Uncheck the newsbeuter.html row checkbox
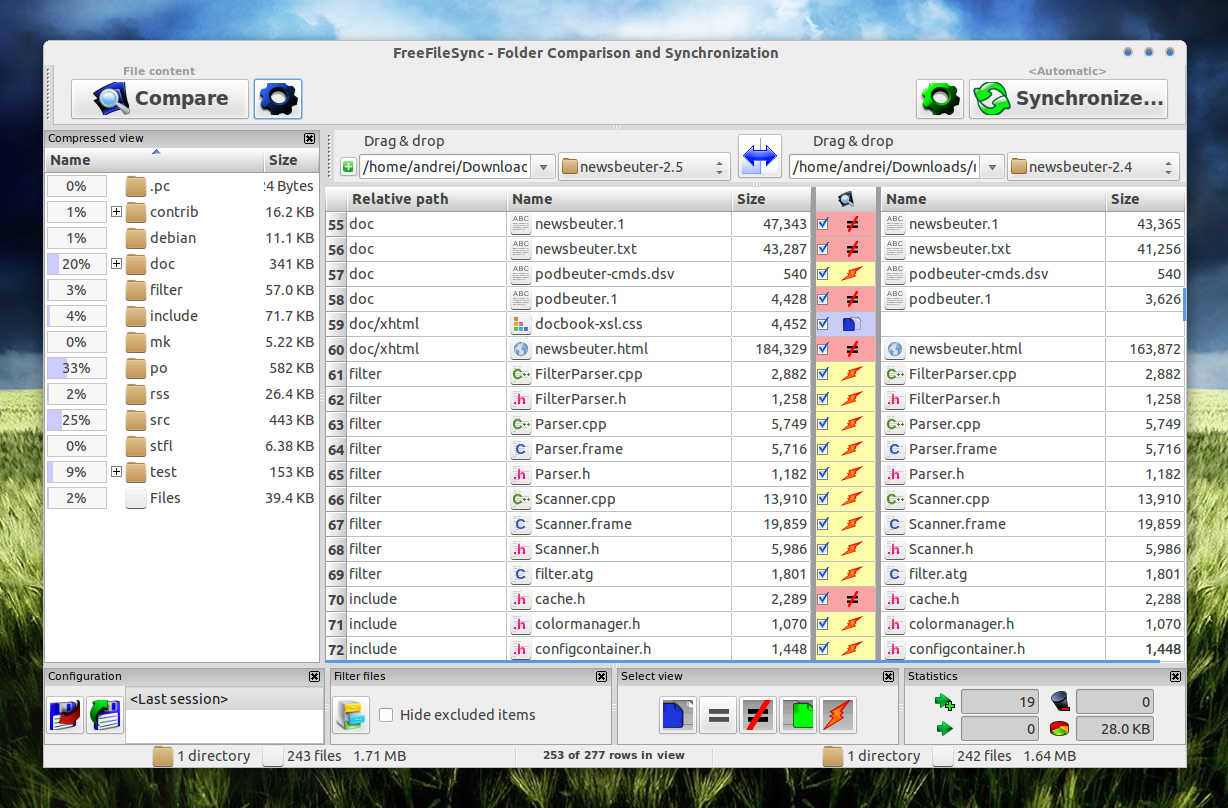 (823, 349)
